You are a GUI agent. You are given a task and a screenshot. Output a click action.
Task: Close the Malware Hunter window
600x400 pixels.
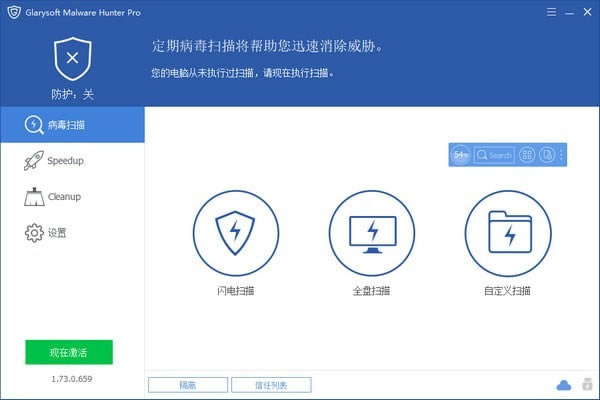point(587,12)
